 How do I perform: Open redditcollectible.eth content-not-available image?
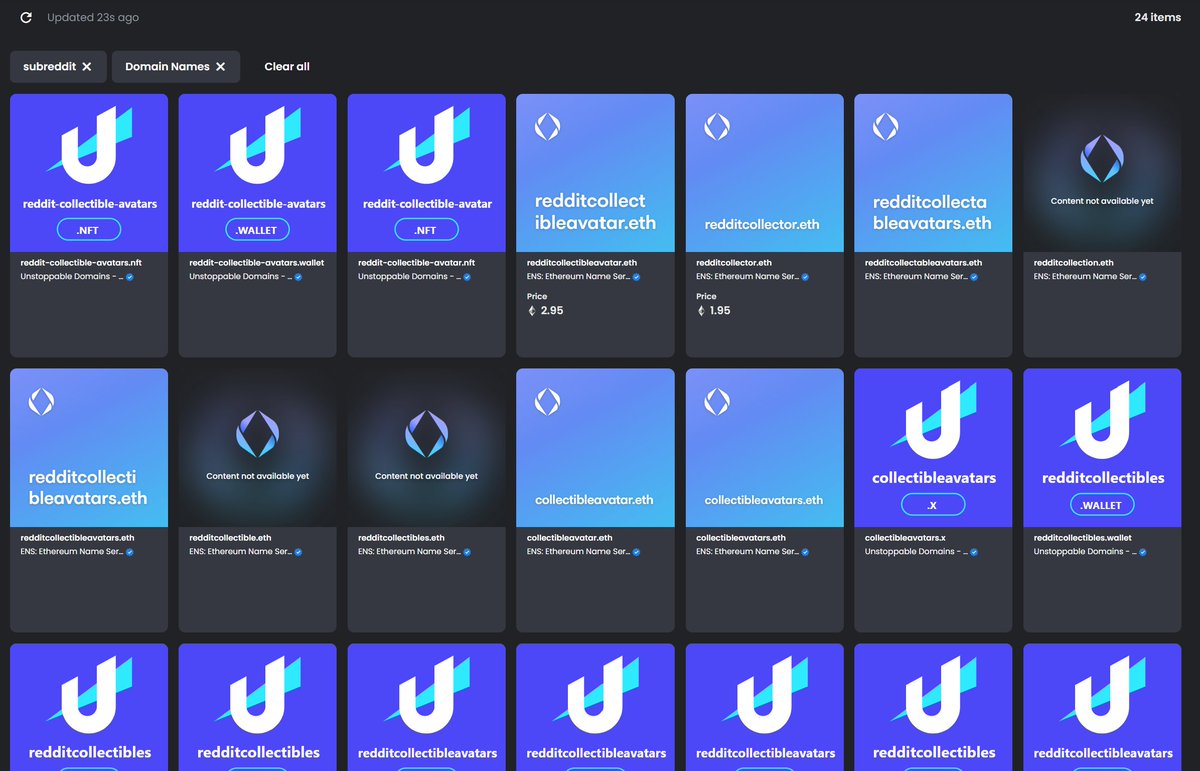(x=258, y=448)
